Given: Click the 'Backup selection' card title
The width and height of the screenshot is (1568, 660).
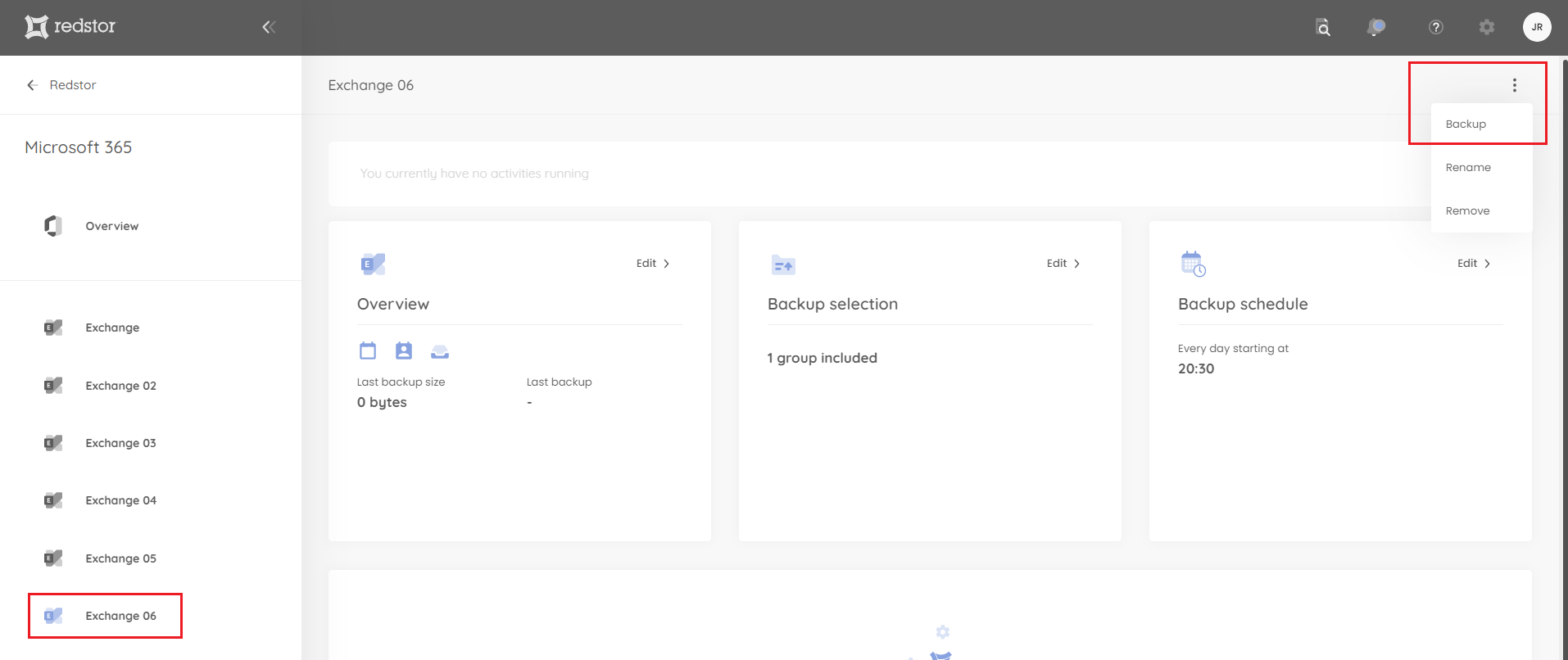Looking at the screenshot, I should [x=832, y=304].
